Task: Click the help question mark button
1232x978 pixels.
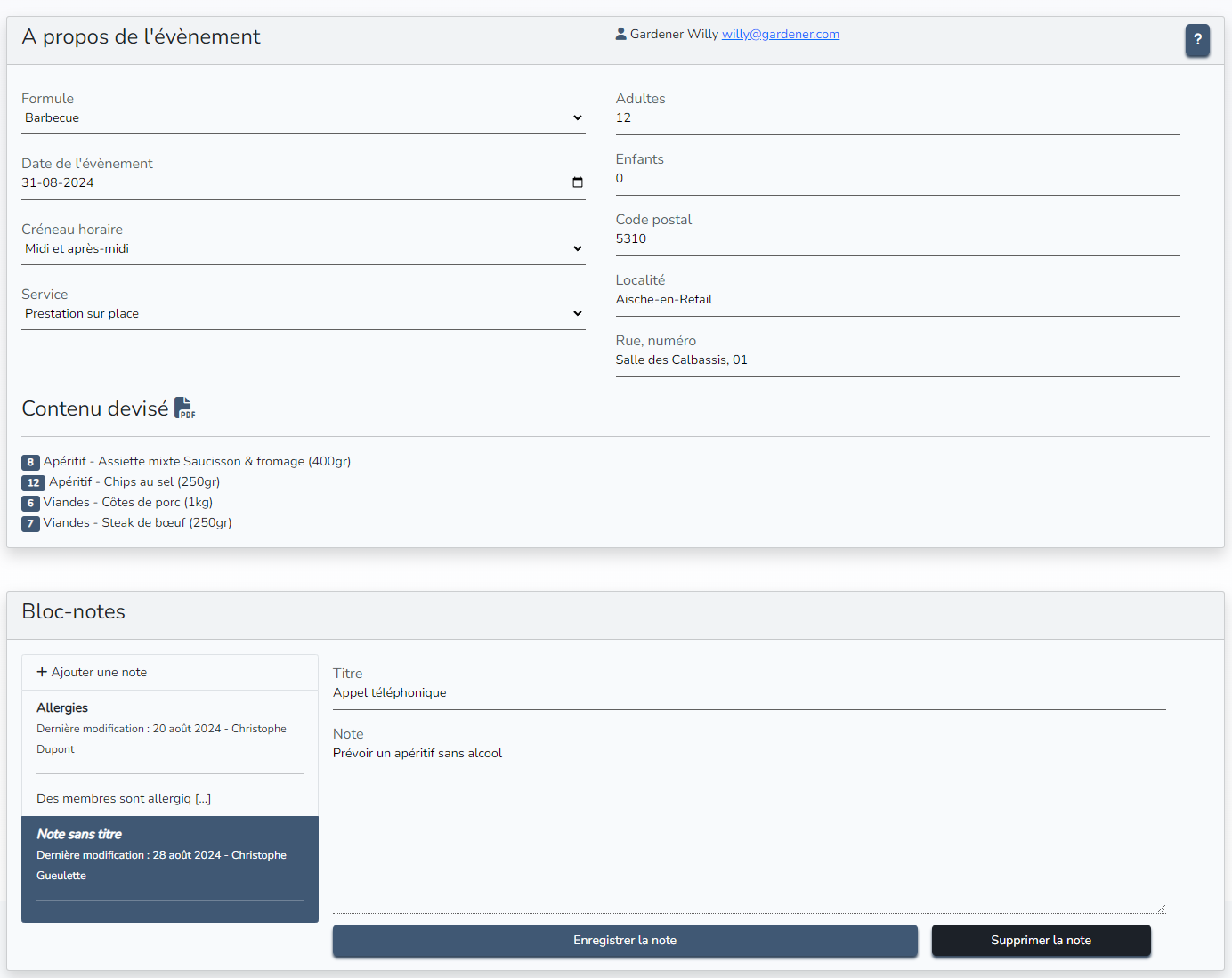Action: click(x=1197, y=40)
